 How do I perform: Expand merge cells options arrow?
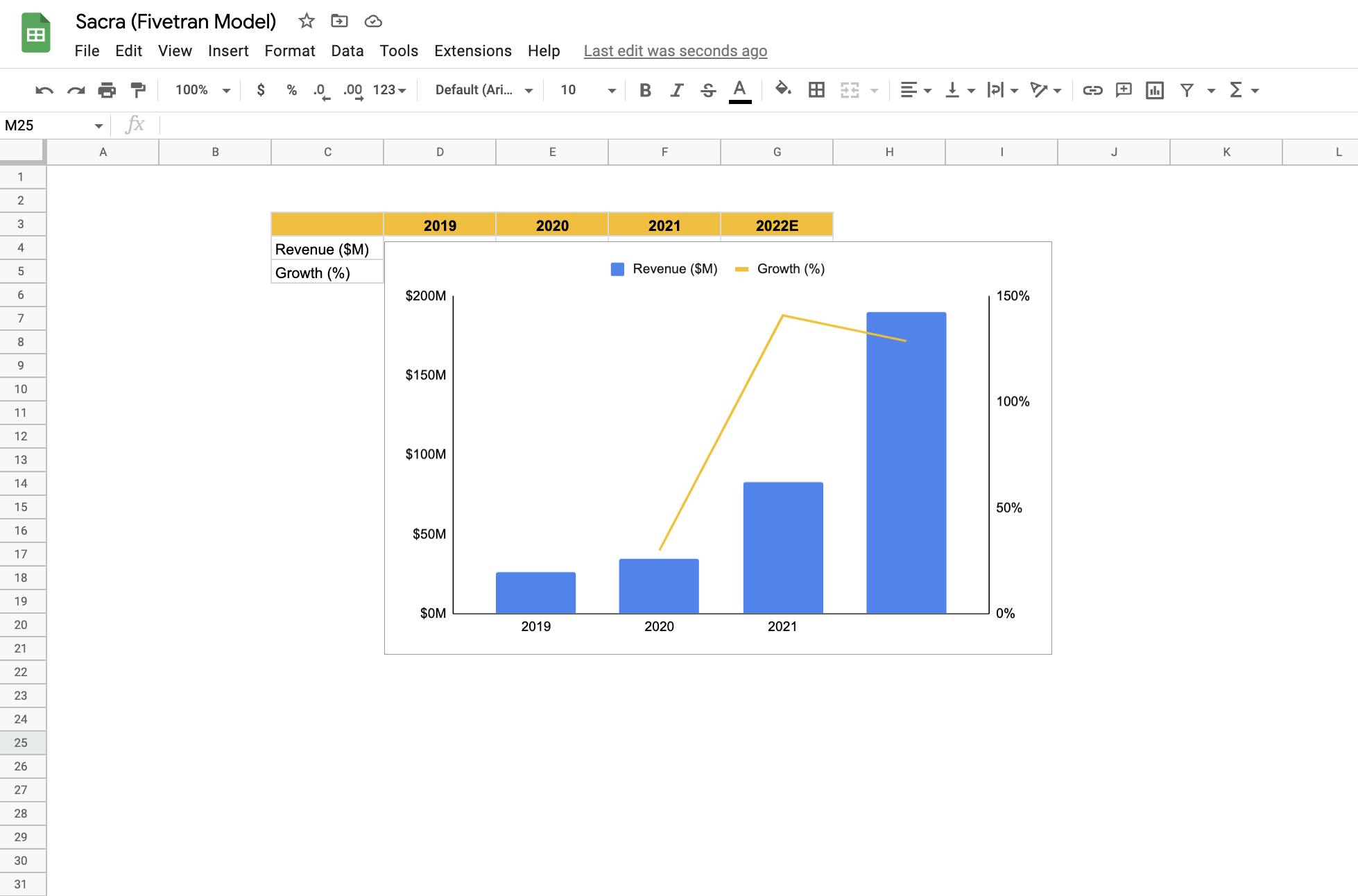(x=874, y=91)
